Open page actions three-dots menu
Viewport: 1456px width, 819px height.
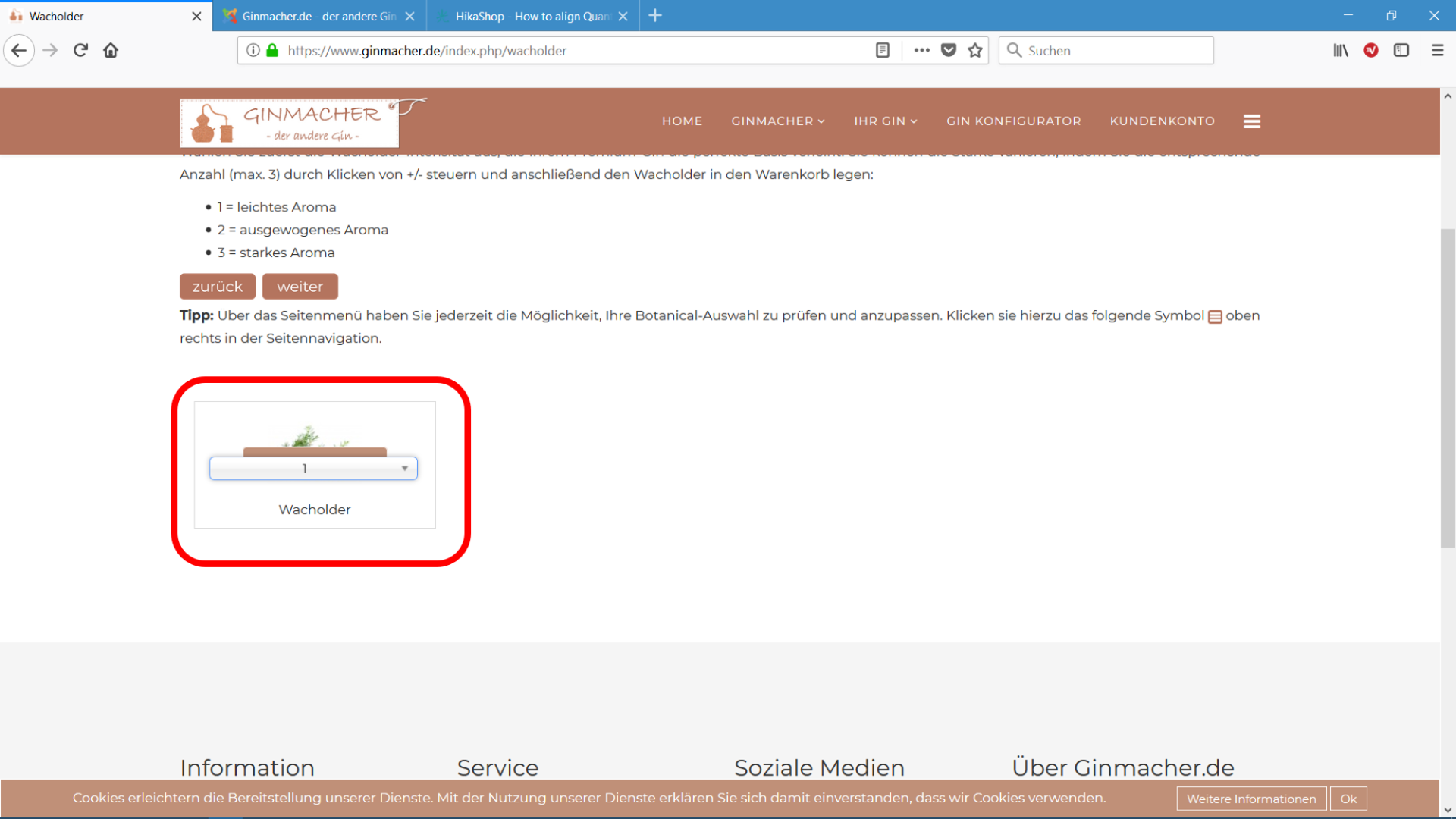tap(921, 51)
